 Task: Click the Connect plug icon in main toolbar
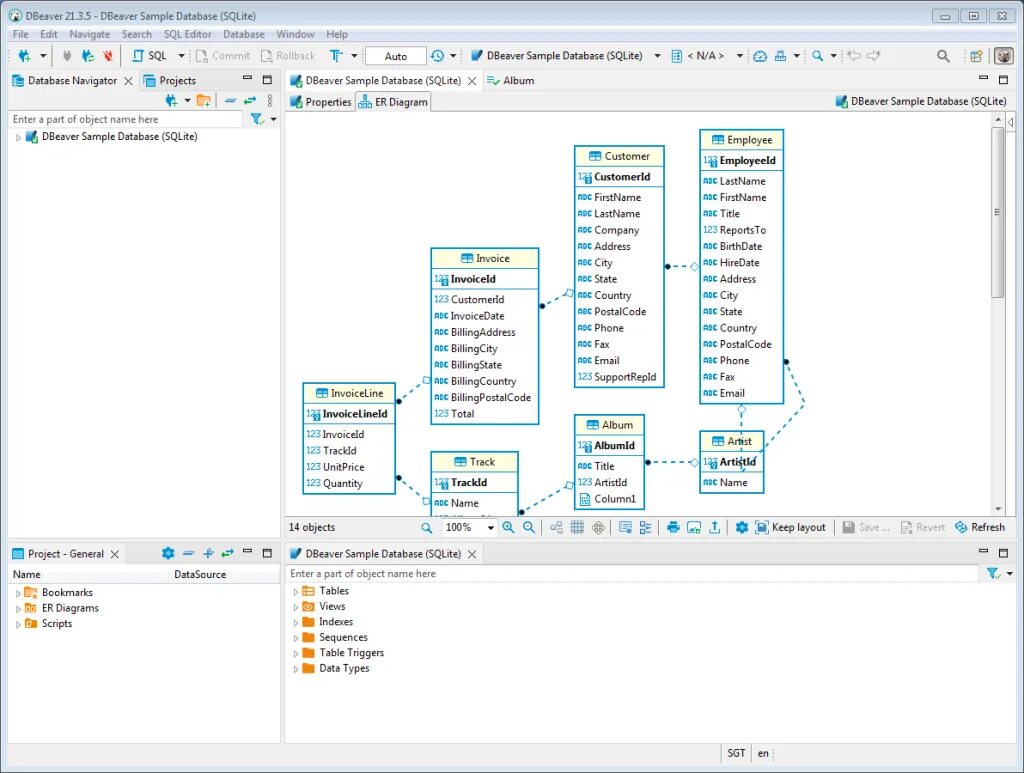coord(67,56)
